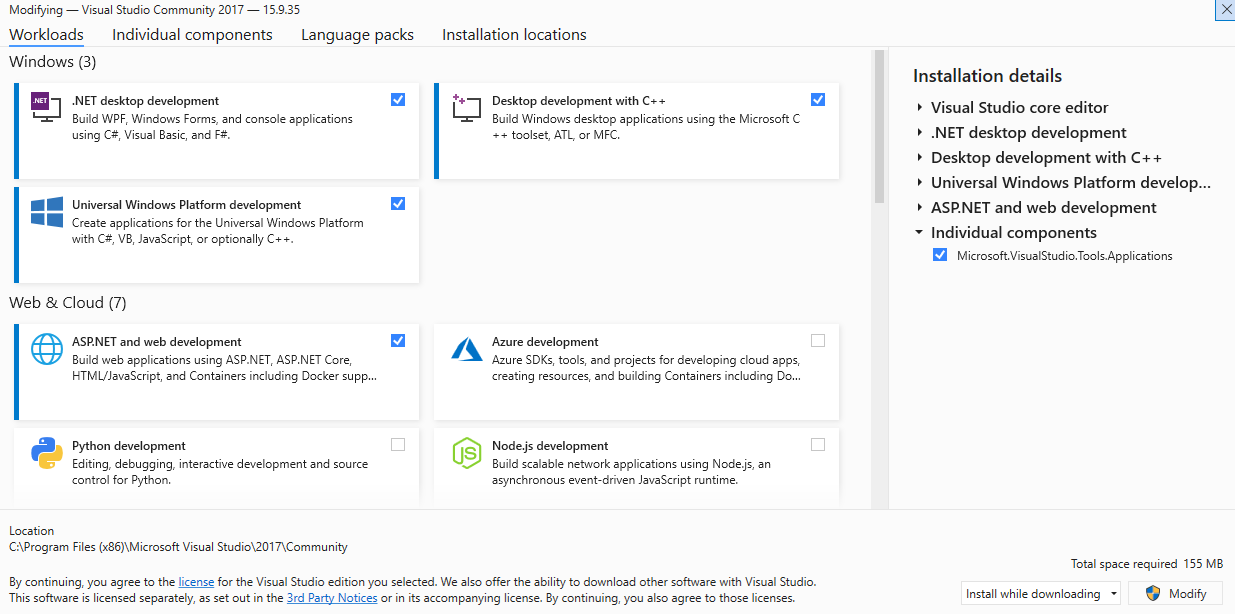The image size is (1235, 614).
Task: Click the Total space required 155 MB text
Action: pyautogui.click(x=1147, y=564)
